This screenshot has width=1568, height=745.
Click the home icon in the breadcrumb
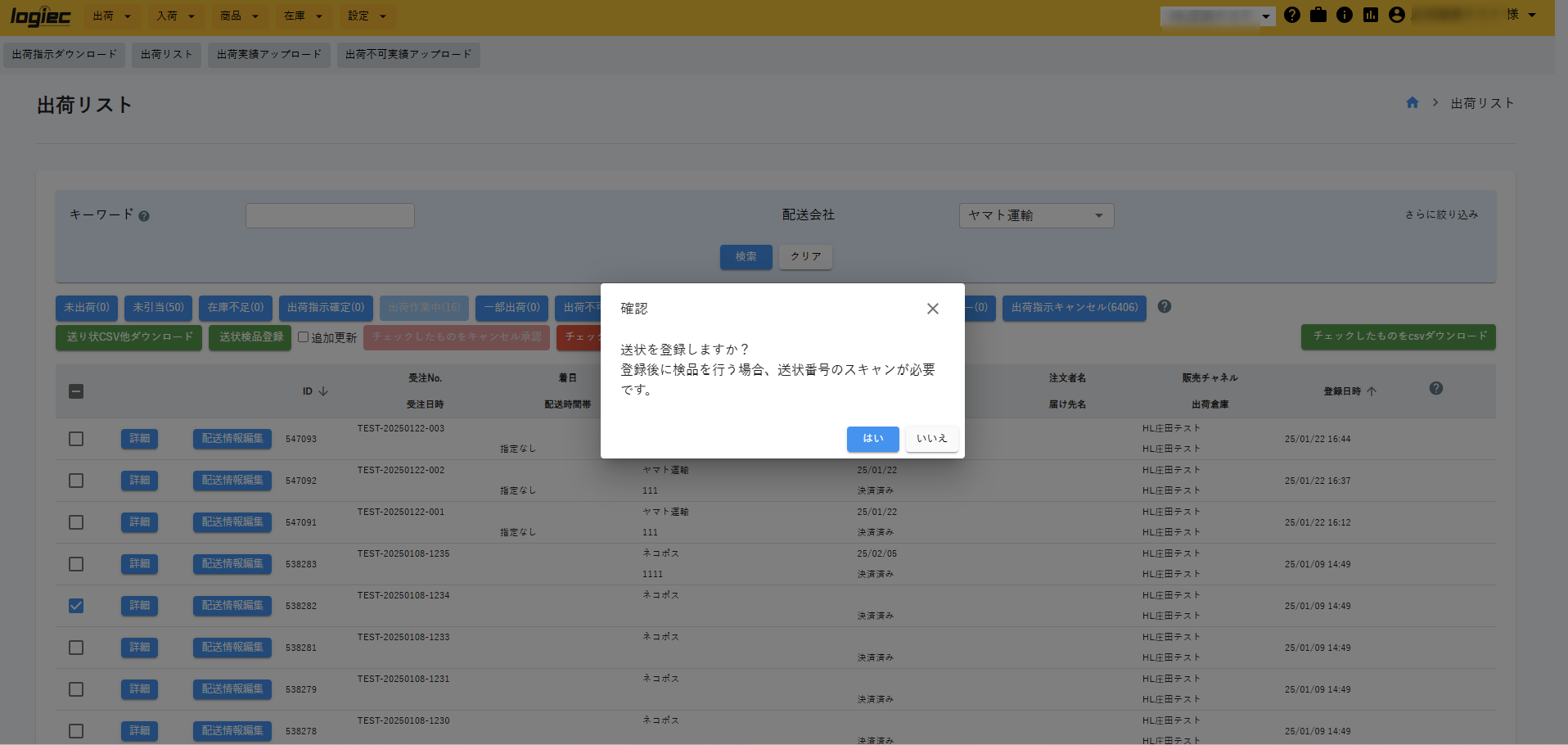click(x=1412, y=102)
